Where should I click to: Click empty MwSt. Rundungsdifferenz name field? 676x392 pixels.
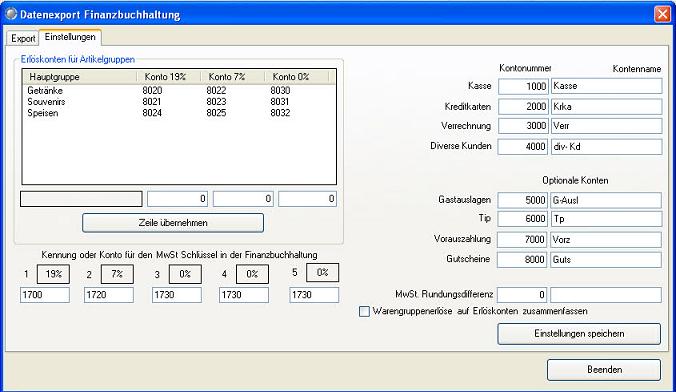[606, 295]
